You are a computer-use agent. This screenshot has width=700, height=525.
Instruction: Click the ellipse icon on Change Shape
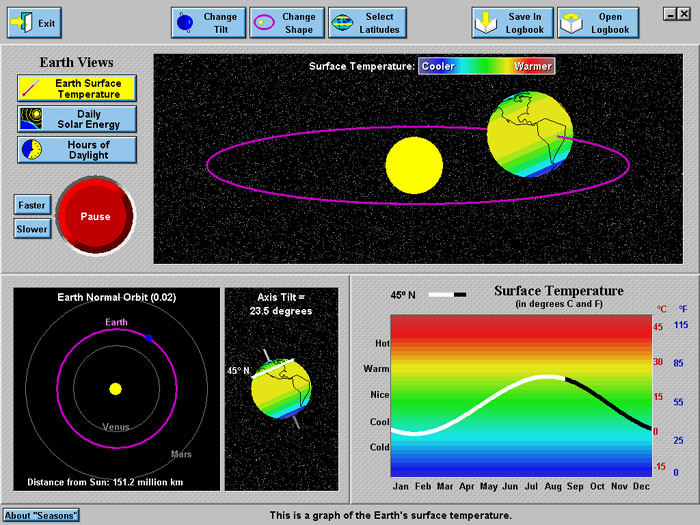(x=264, y=22)
